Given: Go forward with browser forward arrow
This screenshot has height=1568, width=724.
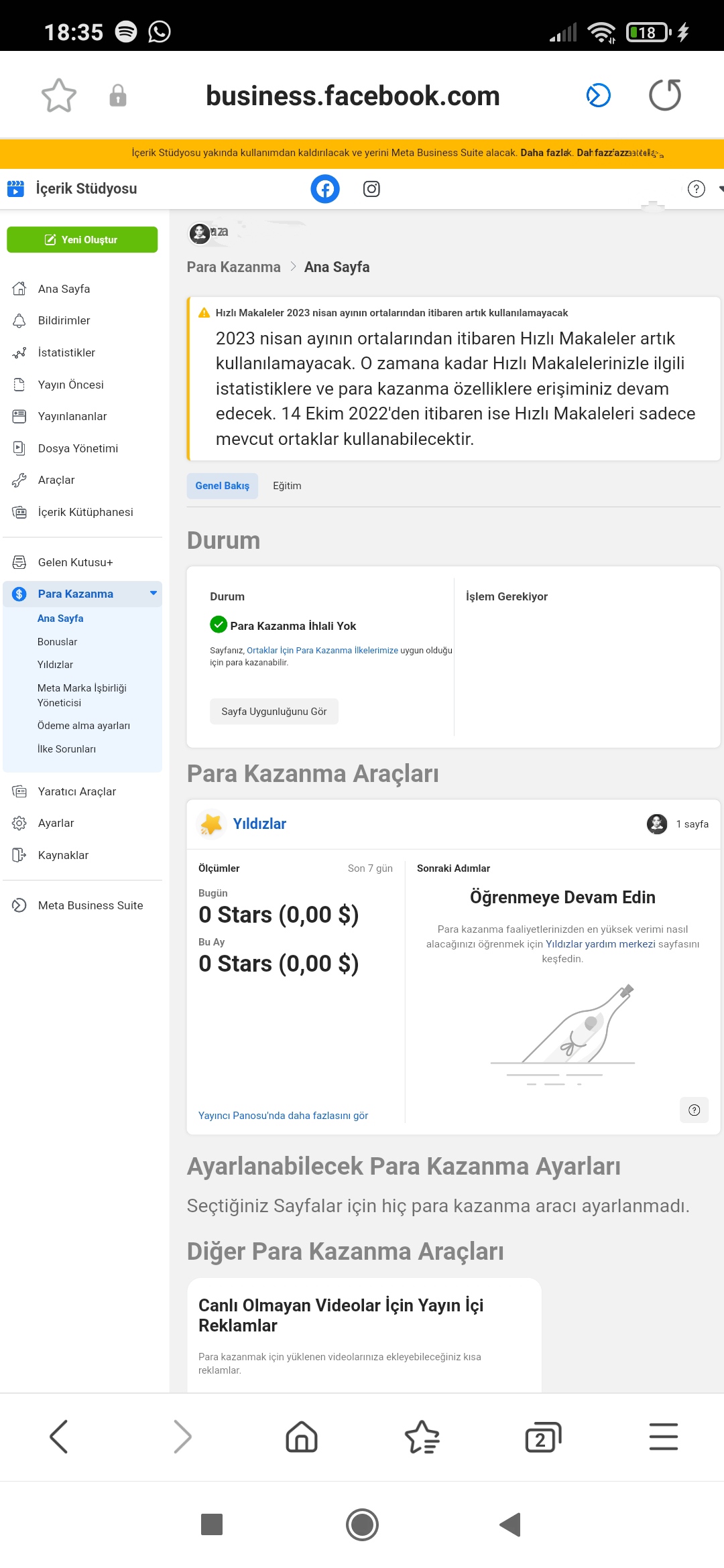Looking at the screenshot, I should [182, 1437].
